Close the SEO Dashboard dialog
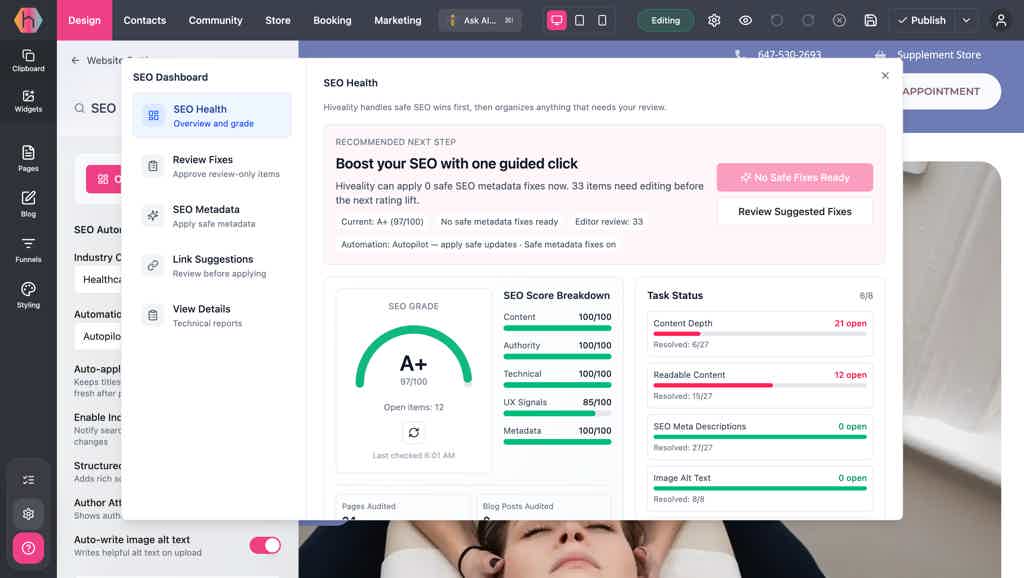The image size is (1024, 578). coord(885,76)
